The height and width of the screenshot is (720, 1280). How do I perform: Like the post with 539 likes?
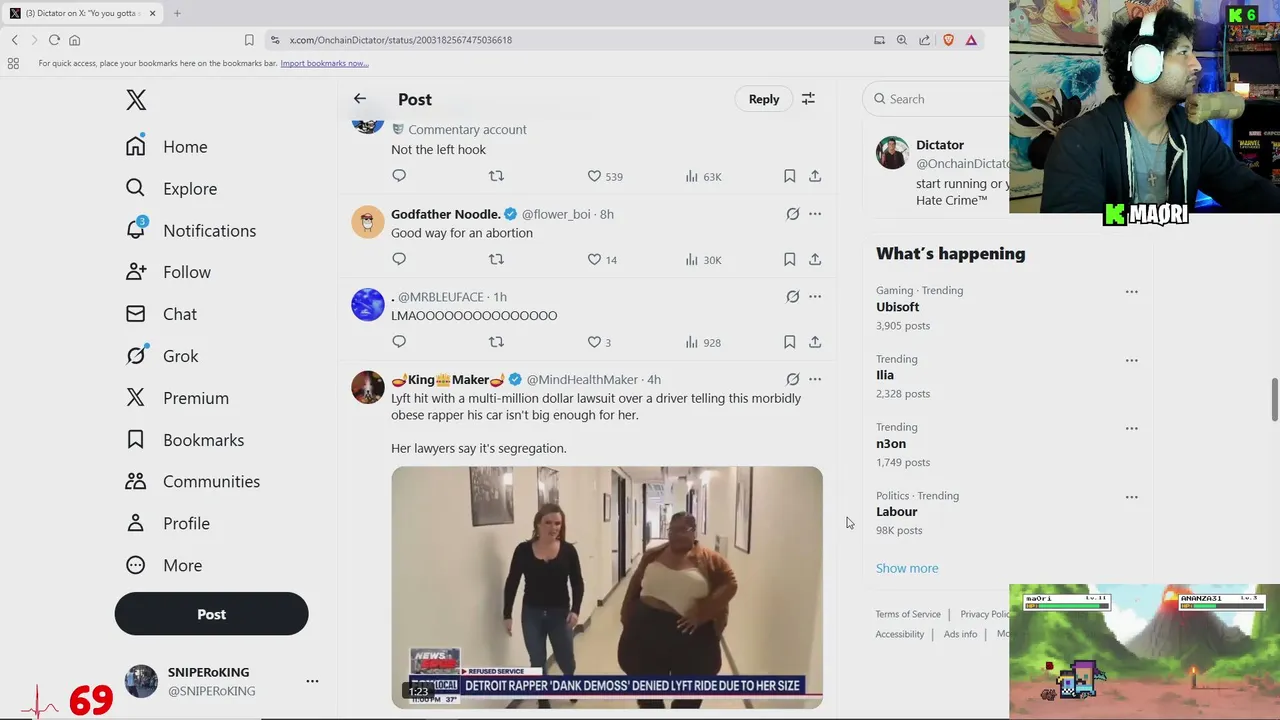605,176
